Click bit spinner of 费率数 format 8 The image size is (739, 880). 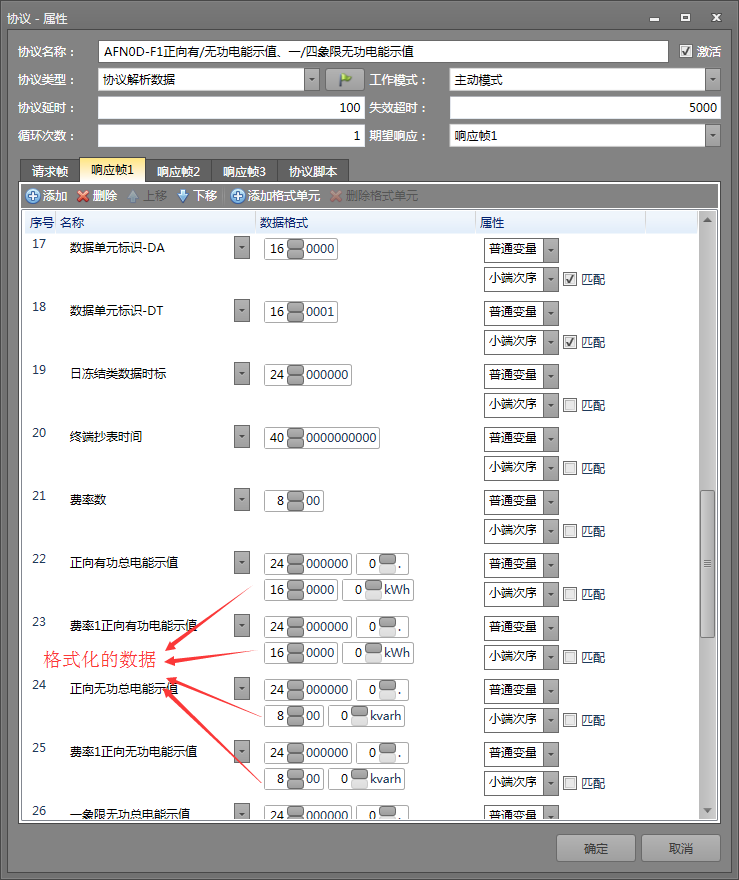click(295, 500)
